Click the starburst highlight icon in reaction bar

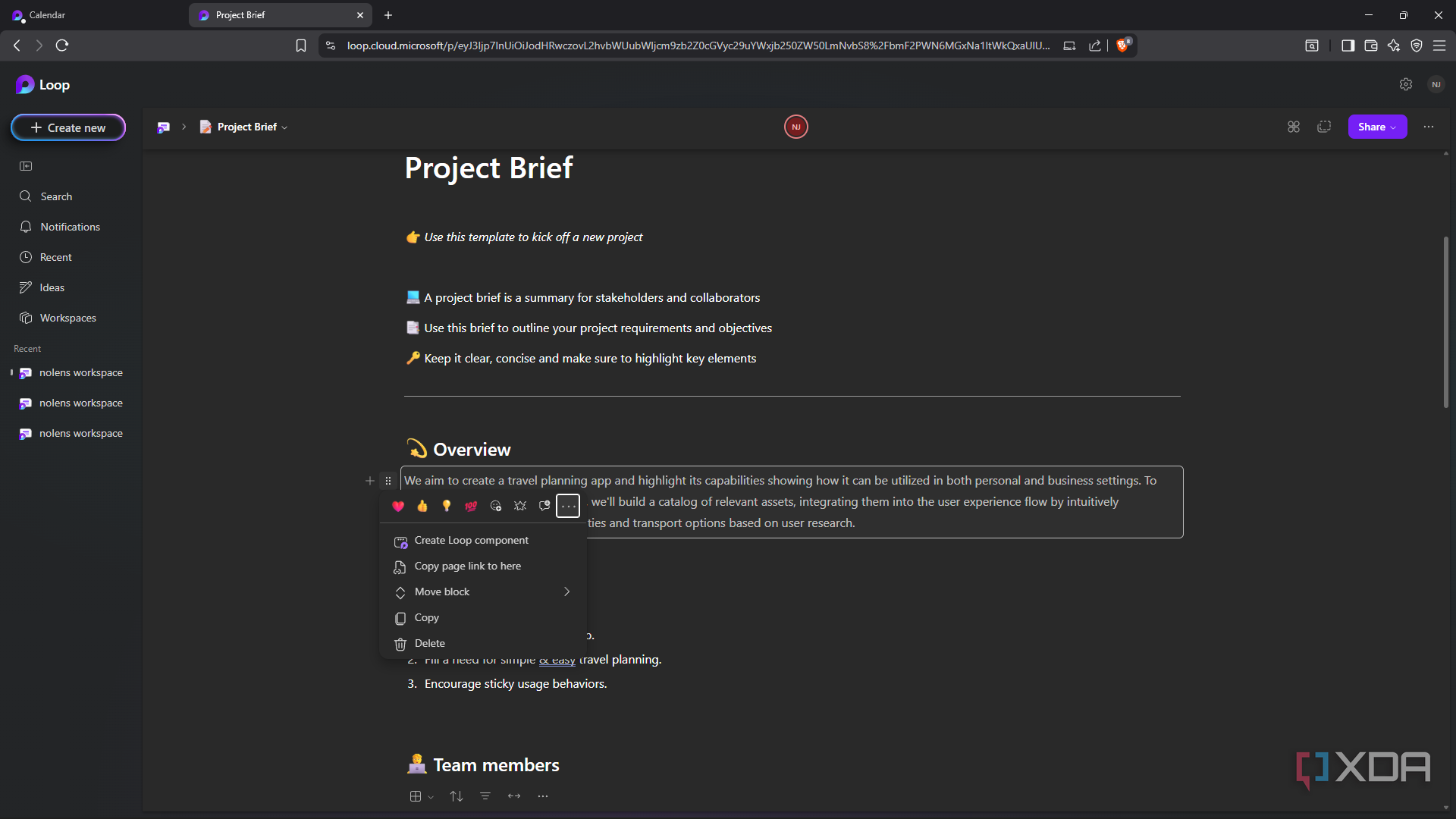click(520, 506)
